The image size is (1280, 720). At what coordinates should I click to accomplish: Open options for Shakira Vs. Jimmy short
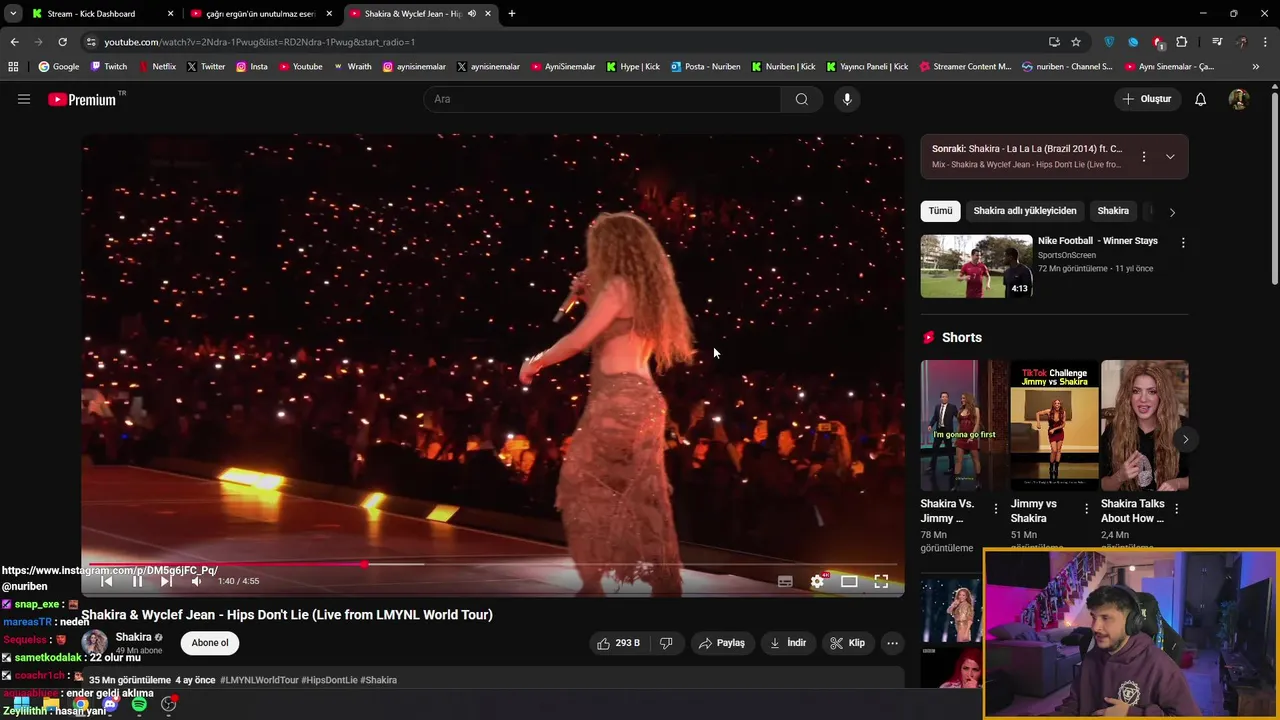click(x=996, y=509)
